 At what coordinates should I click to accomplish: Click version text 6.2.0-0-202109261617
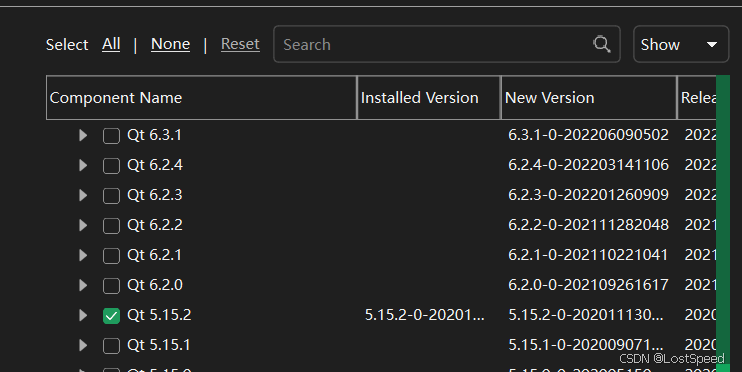pos(588,285)
